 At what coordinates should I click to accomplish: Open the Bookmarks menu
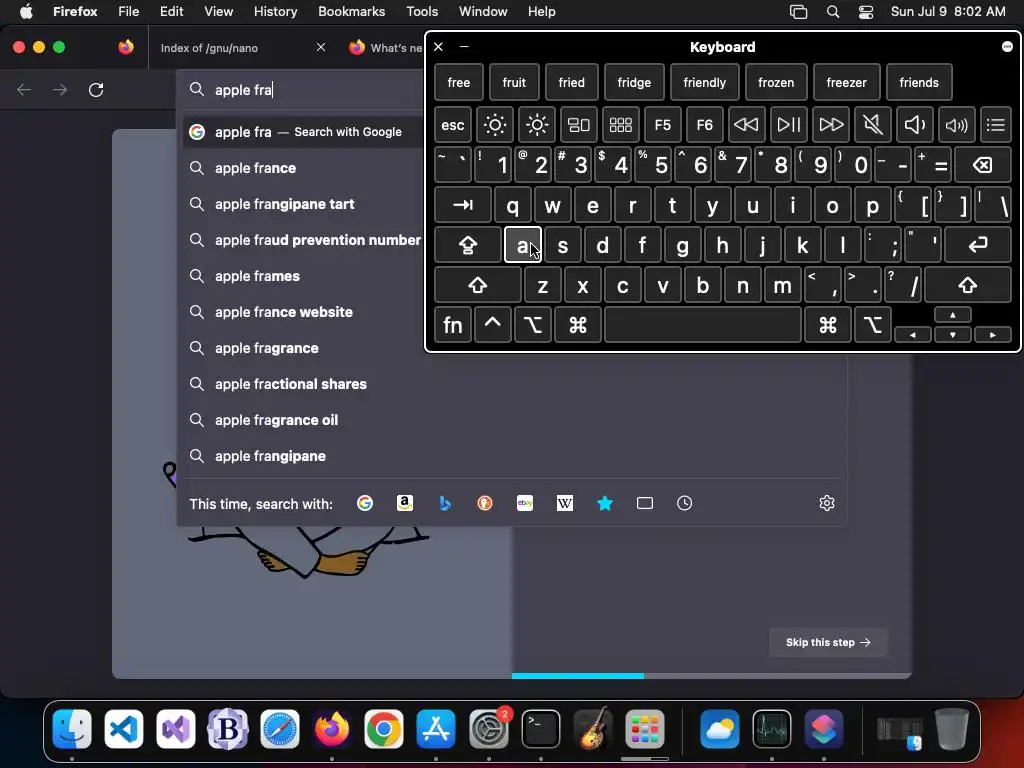(351, 12)
